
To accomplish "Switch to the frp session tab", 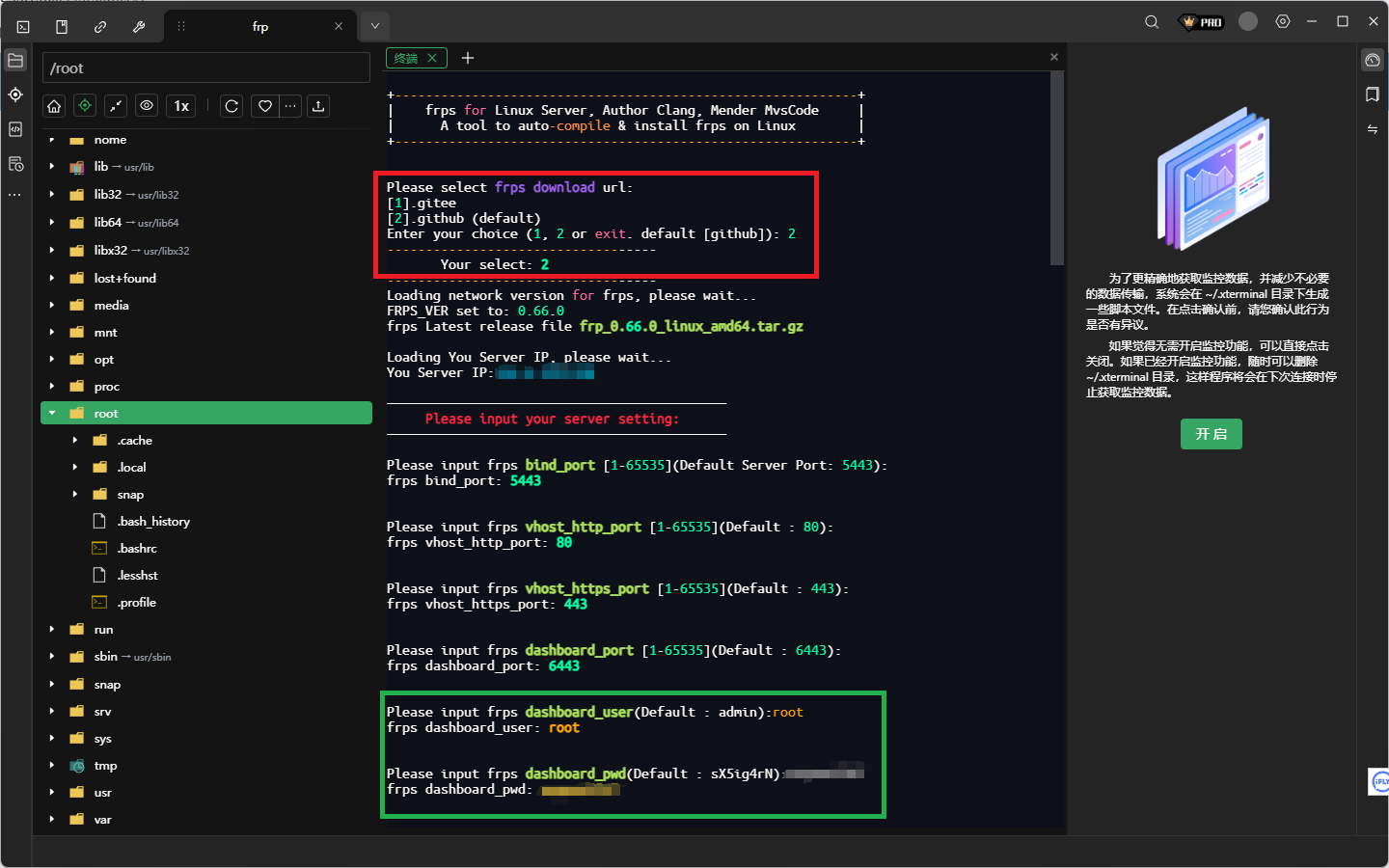I will pyautogui.click(x=260, y=27).
